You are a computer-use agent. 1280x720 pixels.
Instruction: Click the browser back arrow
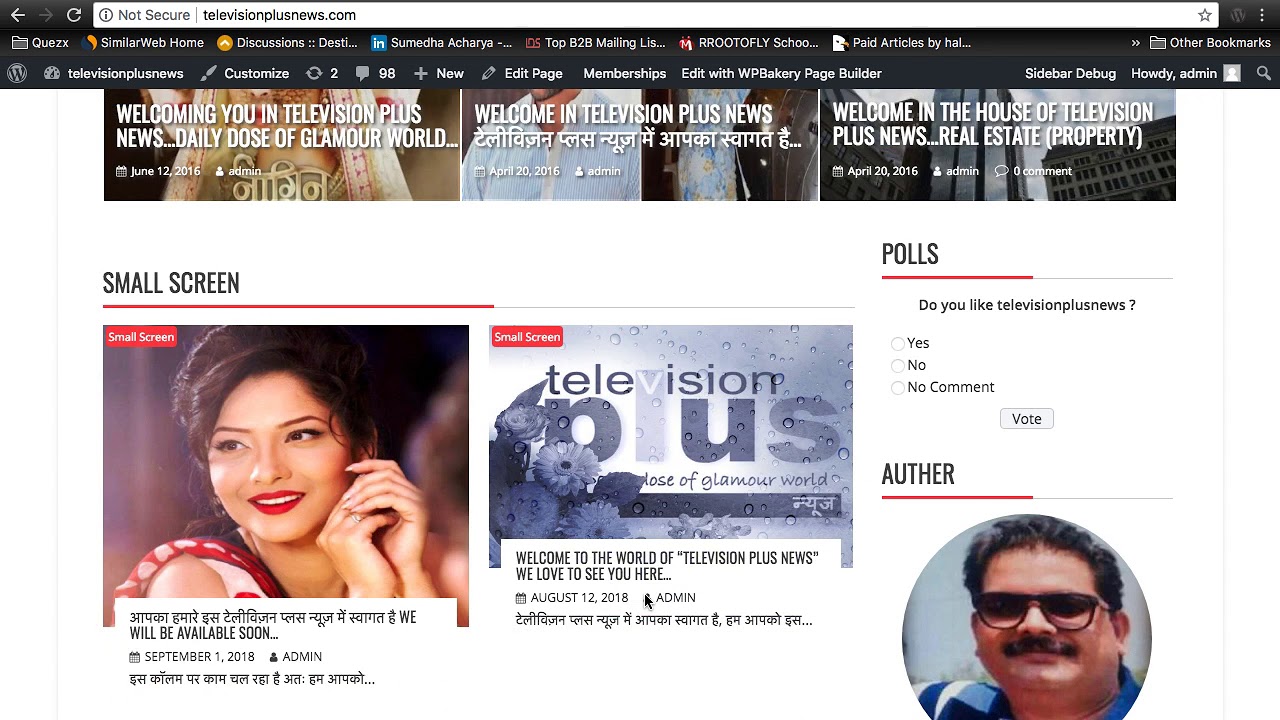click(18, 15)
